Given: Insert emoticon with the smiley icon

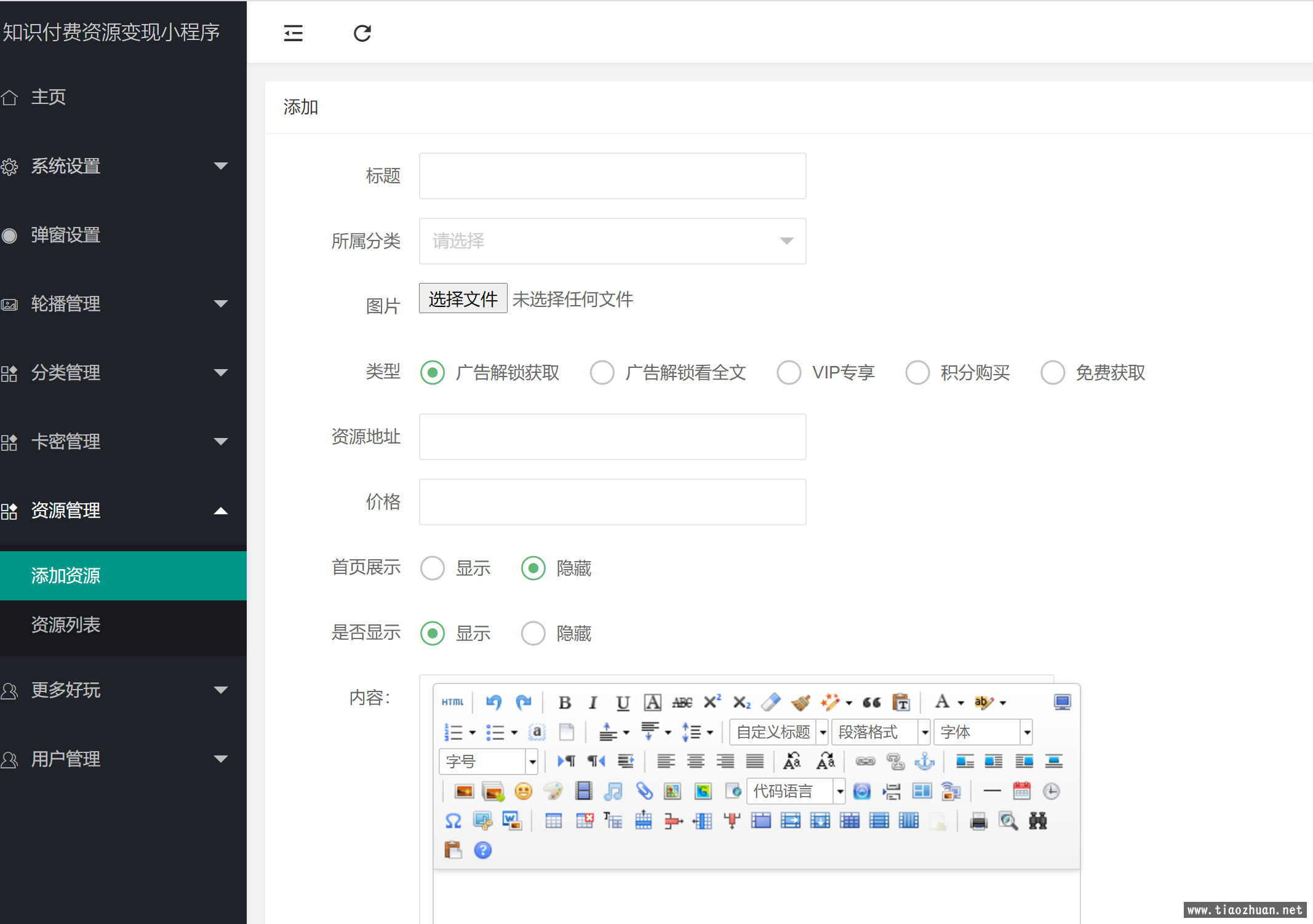Looking at the screenshot, I should 524,791.
